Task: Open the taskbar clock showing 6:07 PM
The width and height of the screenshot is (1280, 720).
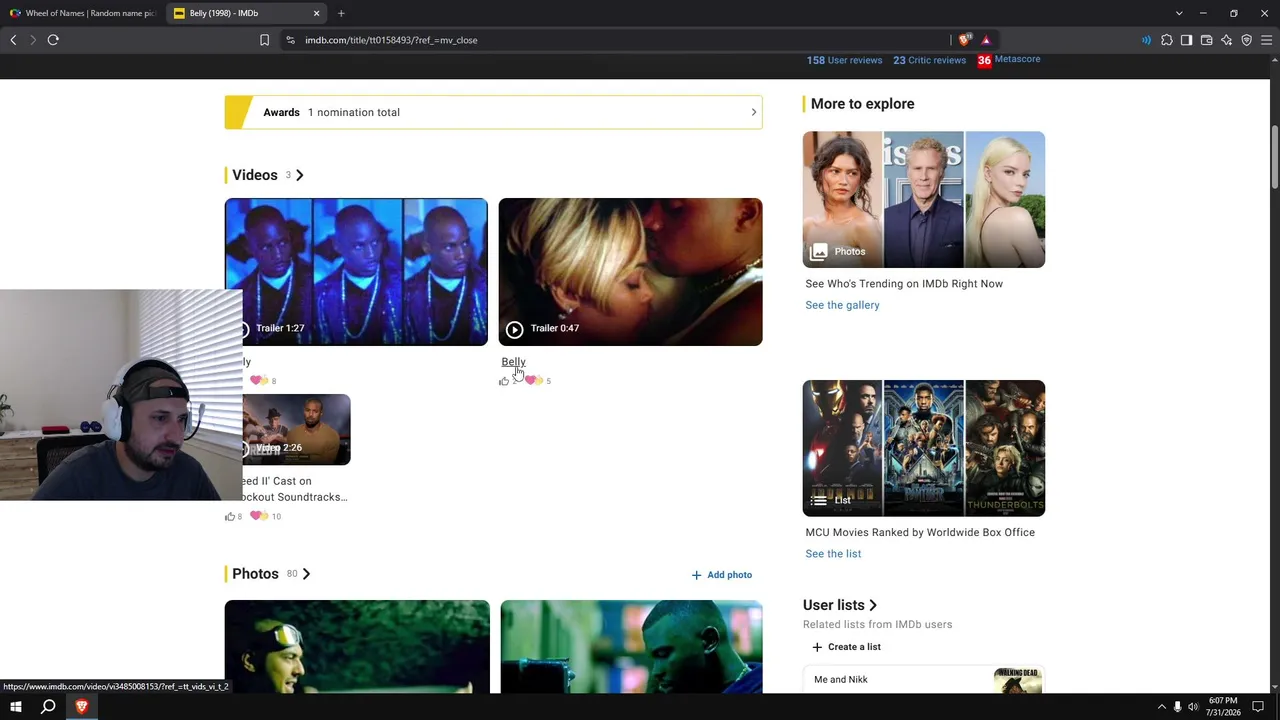Action: 1223,707
